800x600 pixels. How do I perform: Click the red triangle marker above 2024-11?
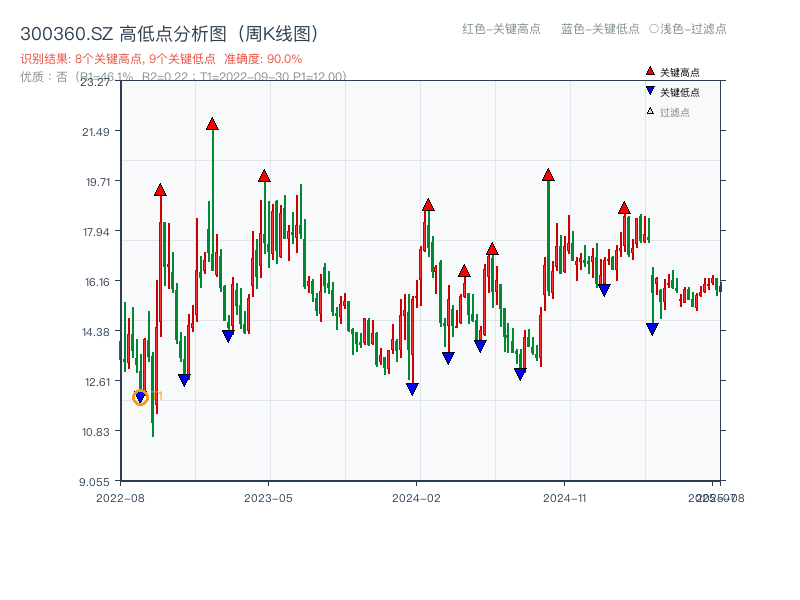click(x=547, y=175)
